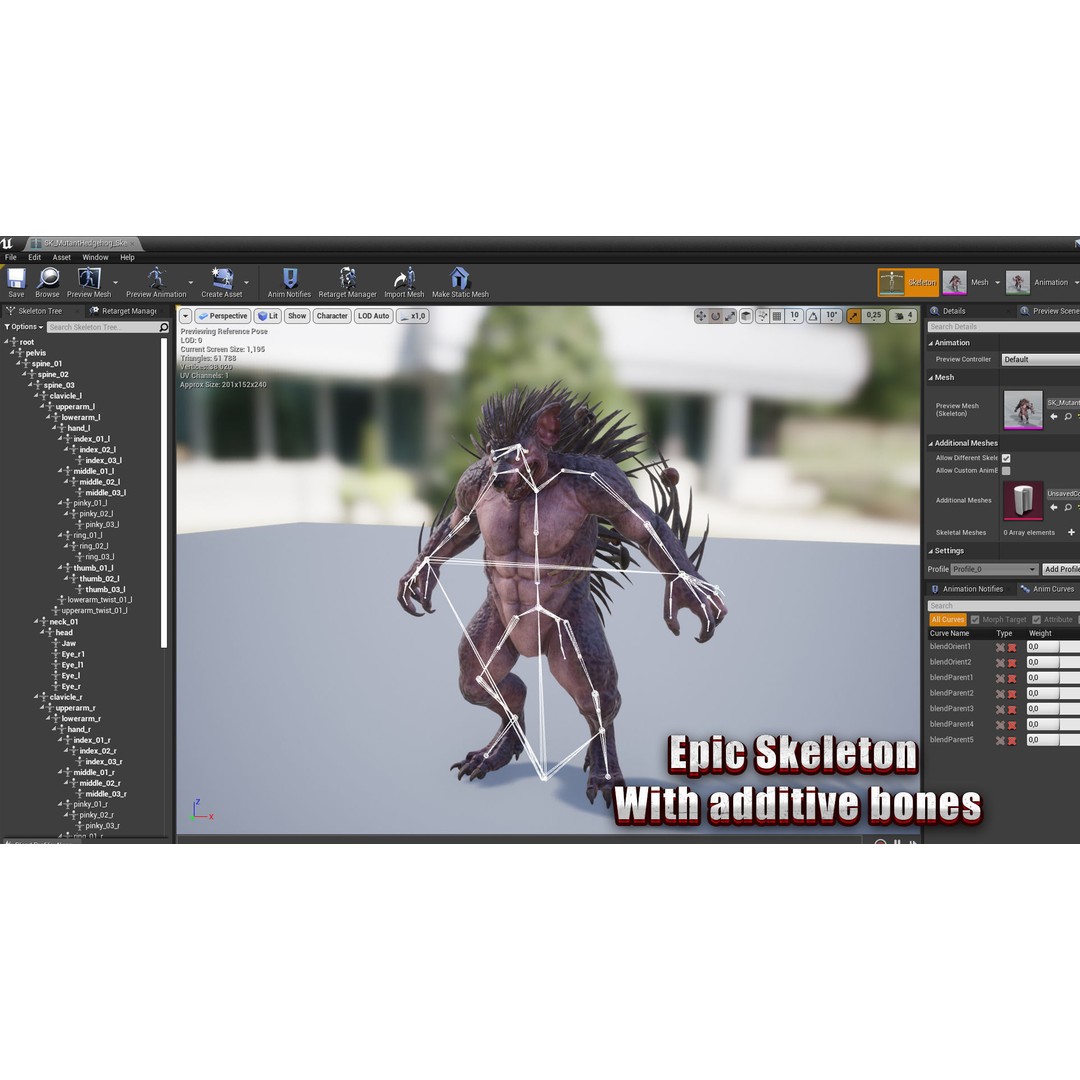The image size is (1080, 1080).
Task: Select the scale gizmo mode icon
Action: (729, 316)
